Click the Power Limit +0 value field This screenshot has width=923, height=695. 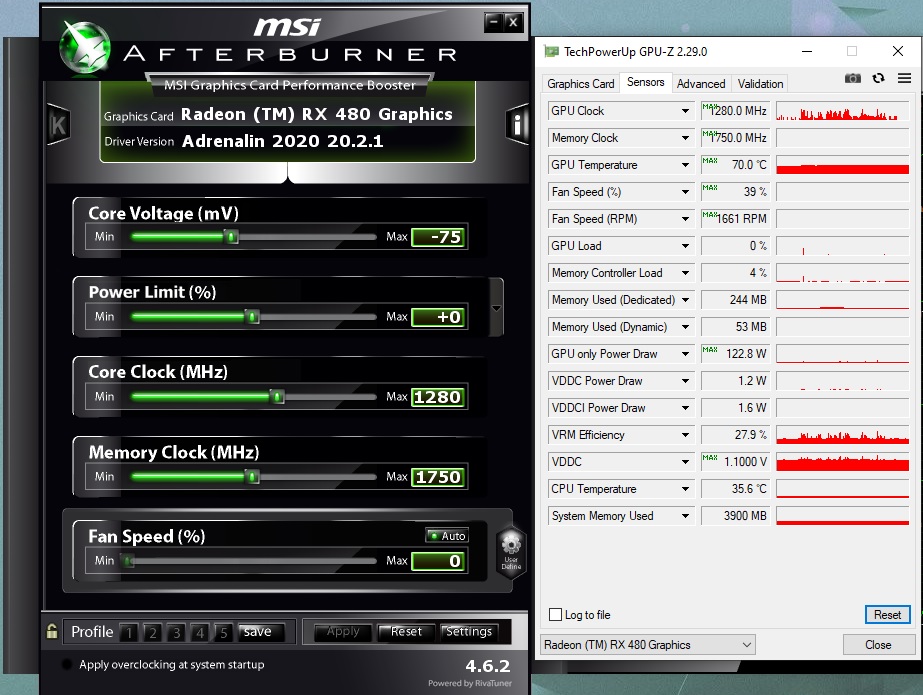[439, 317]
